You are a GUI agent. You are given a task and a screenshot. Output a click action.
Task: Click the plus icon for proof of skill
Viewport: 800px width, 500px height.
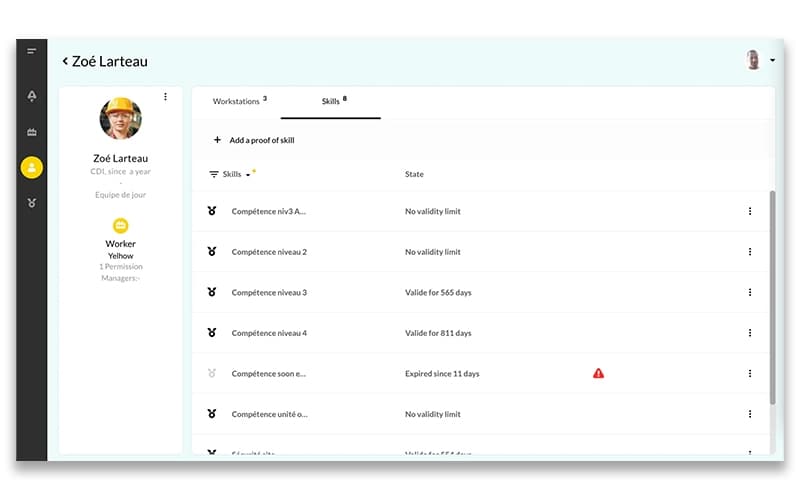(217, 140)
